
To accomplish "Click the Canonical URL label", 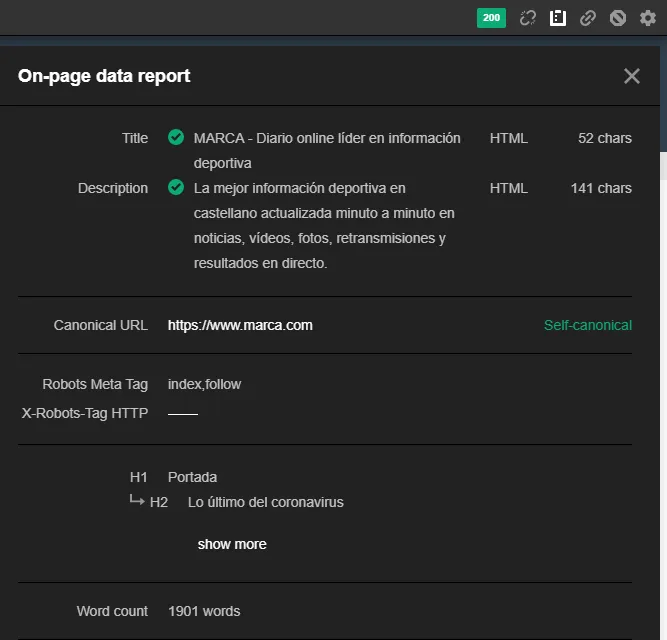I will coord(100,325).
